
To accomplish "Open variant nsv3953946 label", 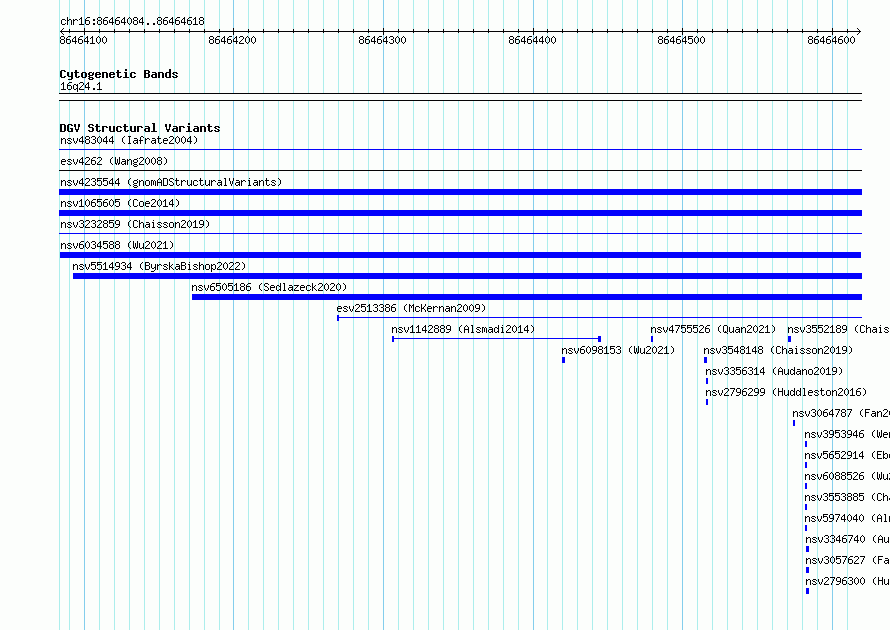I will pos(847,434).
